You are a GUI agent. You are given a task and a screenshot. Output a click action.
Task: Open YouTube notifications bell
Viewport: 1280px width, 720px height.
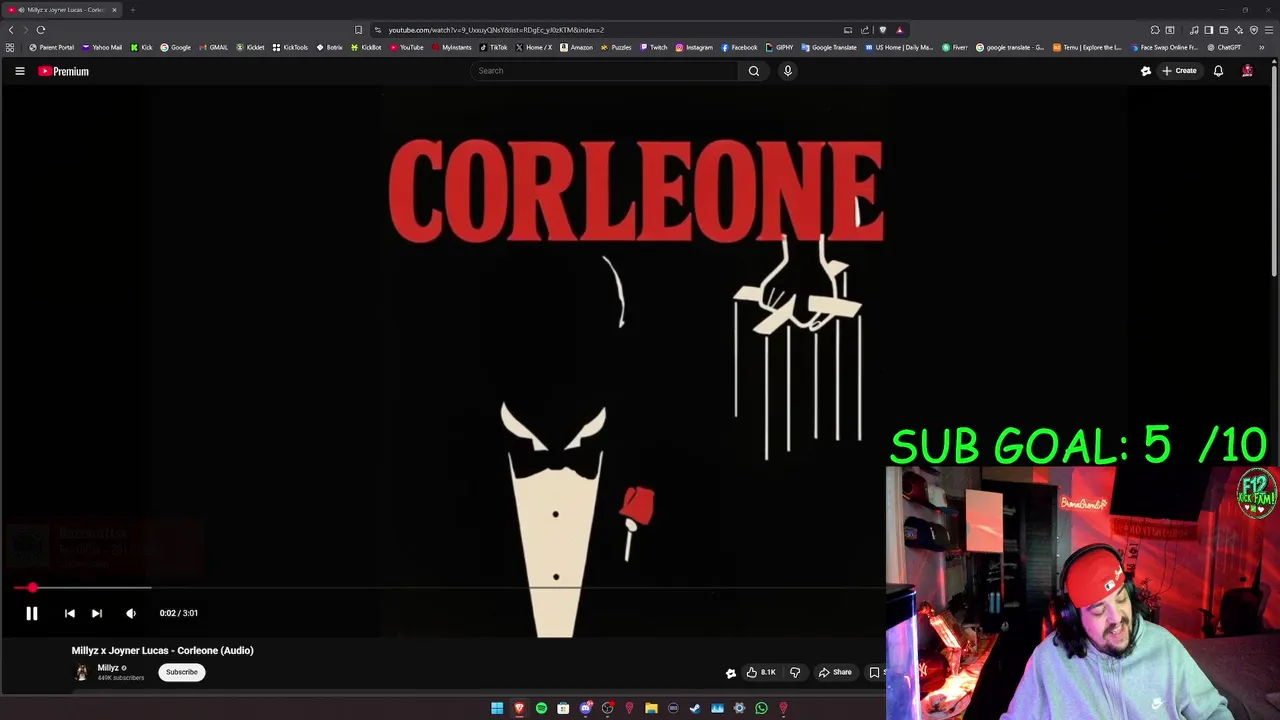1218,71
